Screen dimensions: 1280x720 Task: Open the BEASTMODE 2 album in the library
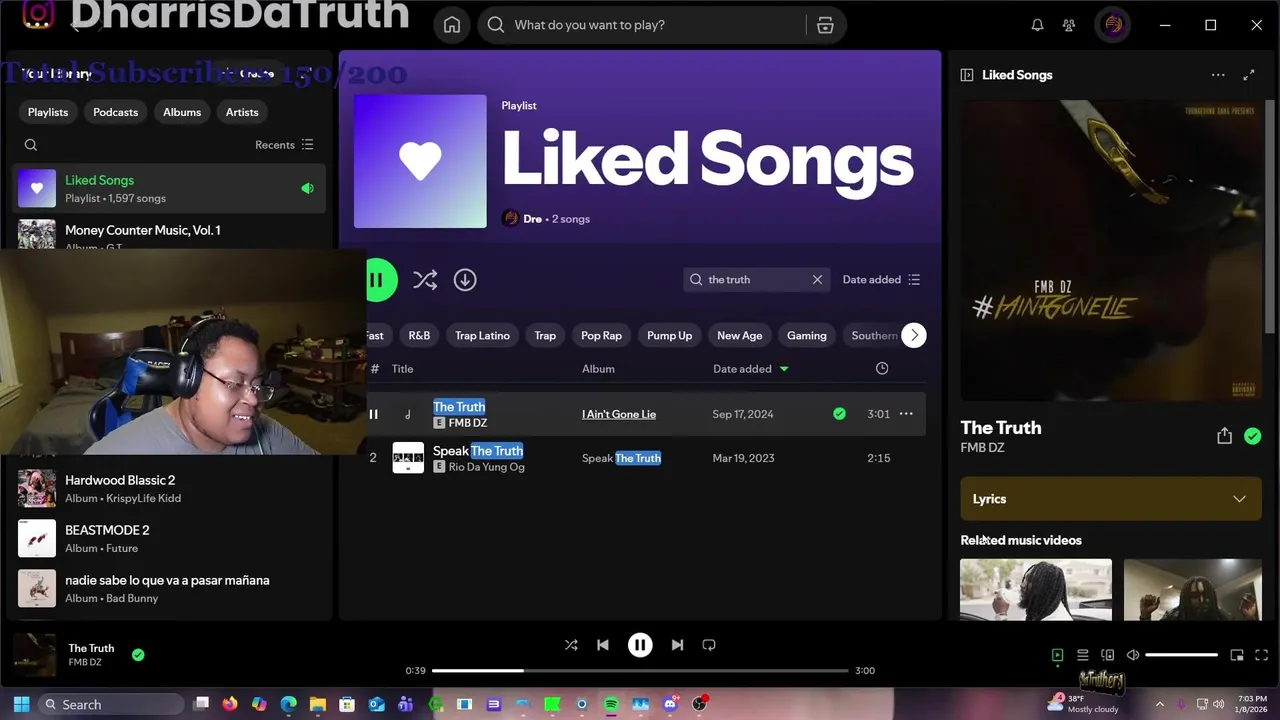170,538
